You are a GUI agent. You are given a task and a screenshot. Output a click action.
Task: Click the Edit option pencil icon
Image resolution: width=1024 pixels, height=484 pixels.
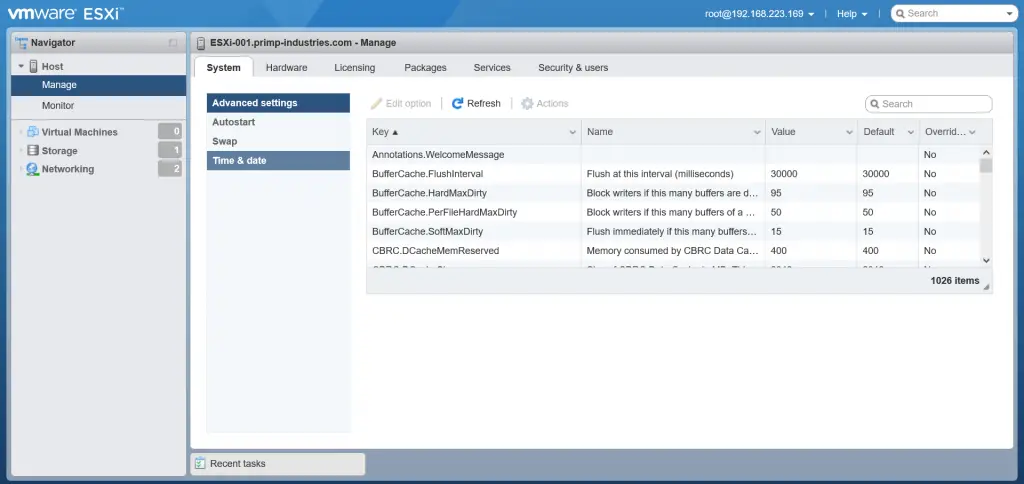point(376,103)
